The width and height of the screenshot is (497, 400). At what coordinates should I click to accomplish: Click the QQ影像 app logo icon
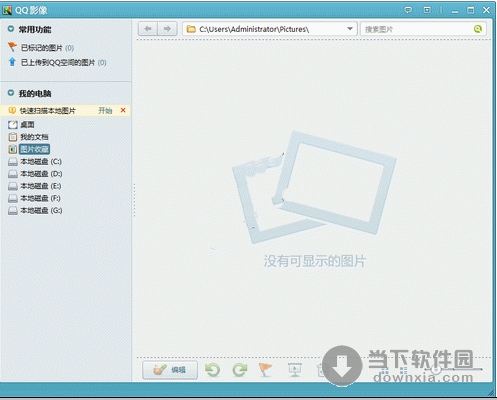(x=7, y=10)
